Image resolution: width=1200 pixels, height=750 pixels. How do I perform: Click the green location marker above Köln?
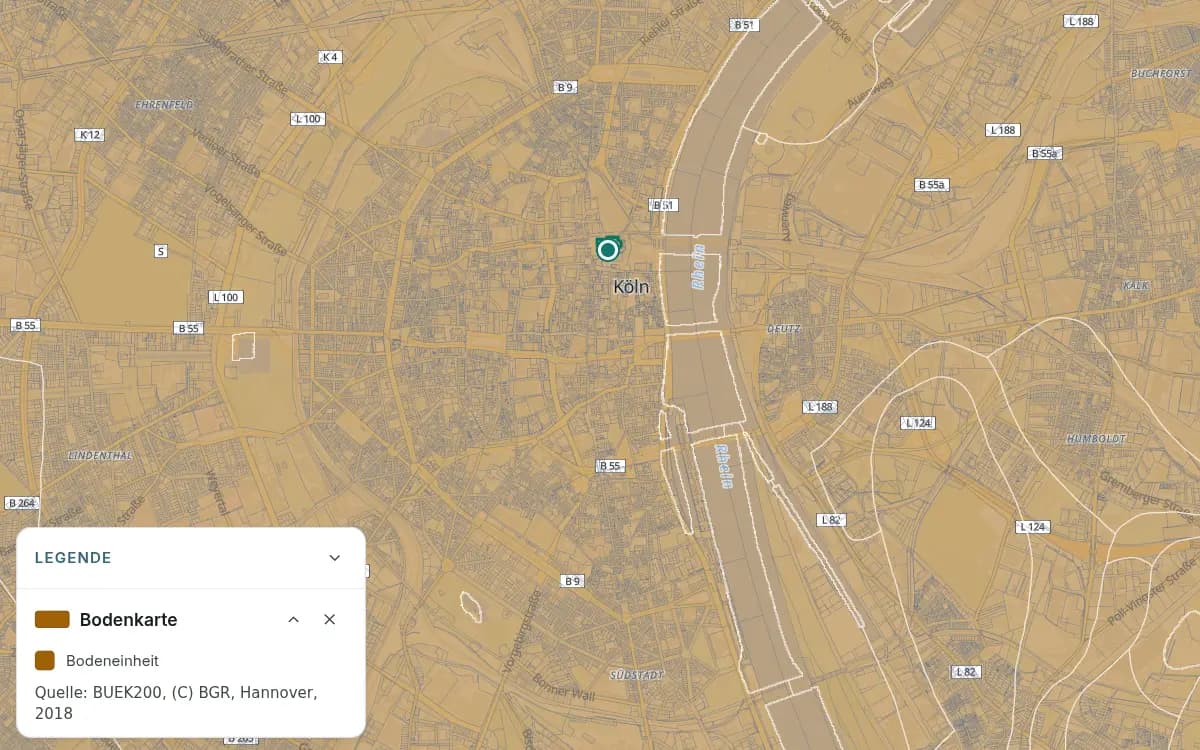(x=607, y=249)
